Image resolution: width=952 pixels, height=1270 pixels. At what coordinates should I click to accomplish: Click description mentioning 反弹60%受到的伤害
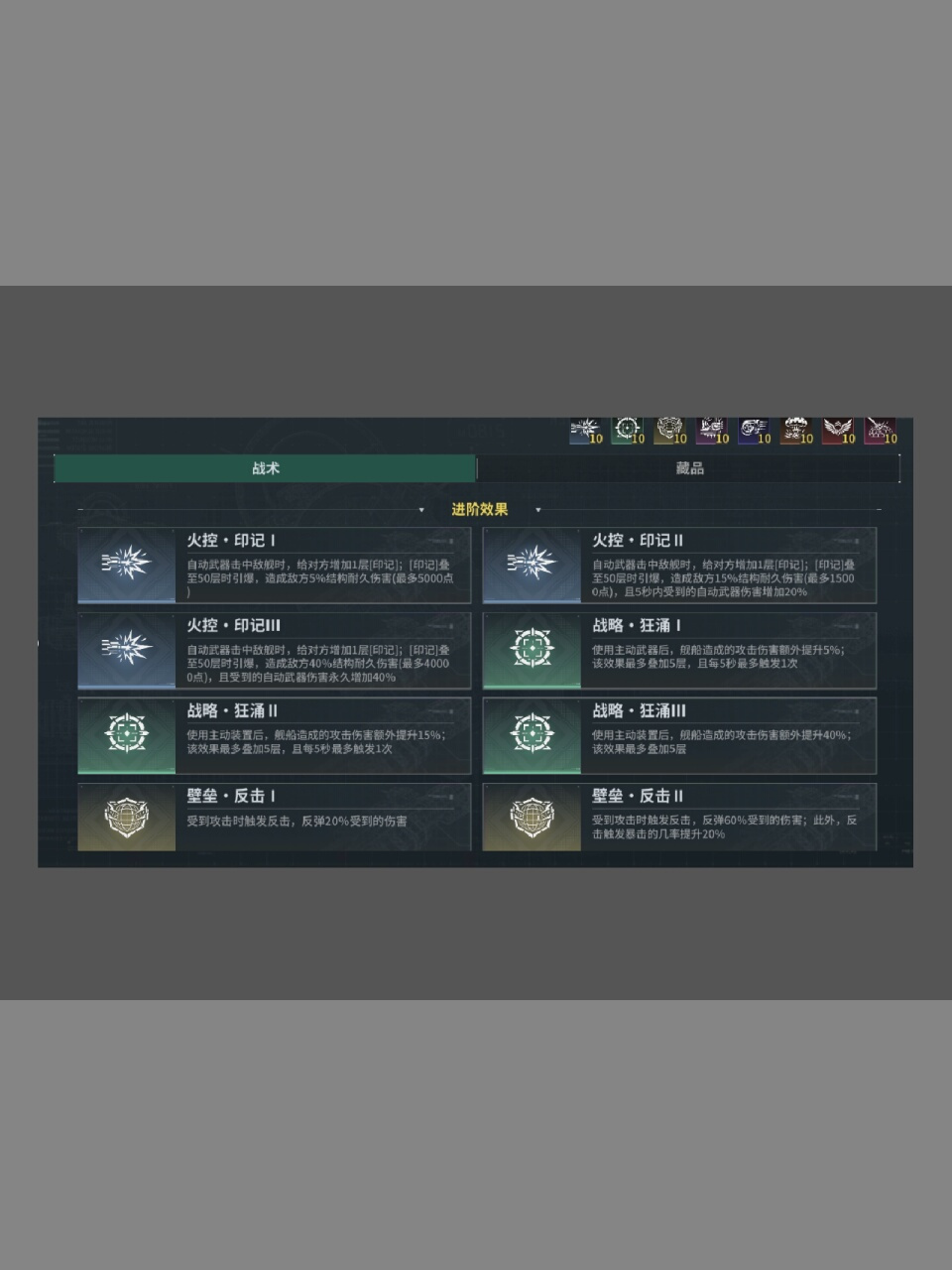(x=725, y=826)
